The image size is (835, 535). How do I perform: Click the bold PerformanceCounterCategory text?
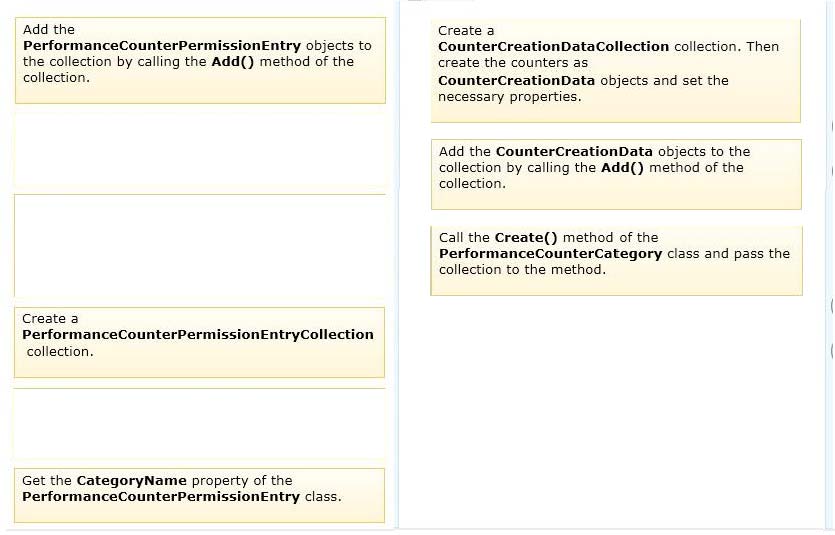[550, 254]
